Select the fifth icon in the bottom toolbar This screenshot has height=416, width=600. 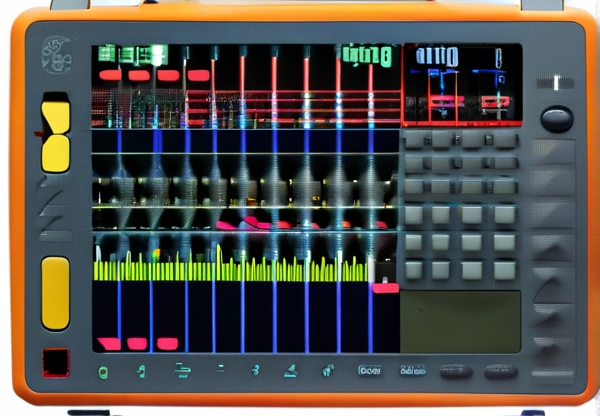255,371
